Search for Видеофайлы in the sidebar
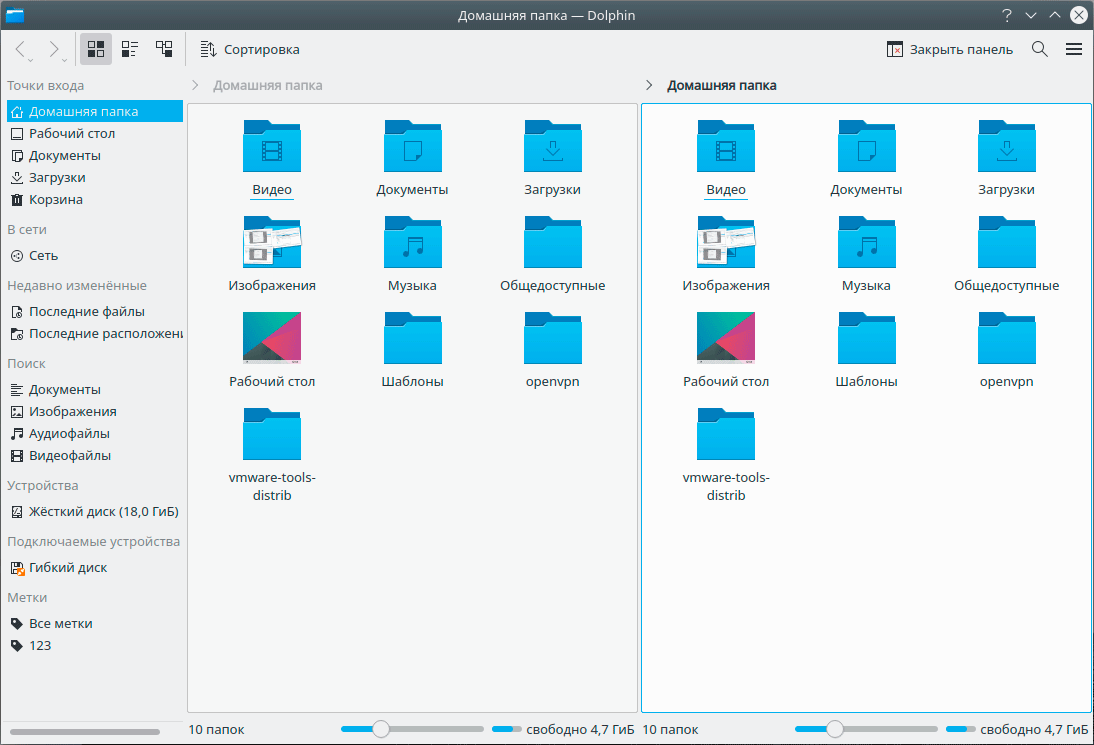The height and width of the screenshot is (745, 1094). coord(95,456)
